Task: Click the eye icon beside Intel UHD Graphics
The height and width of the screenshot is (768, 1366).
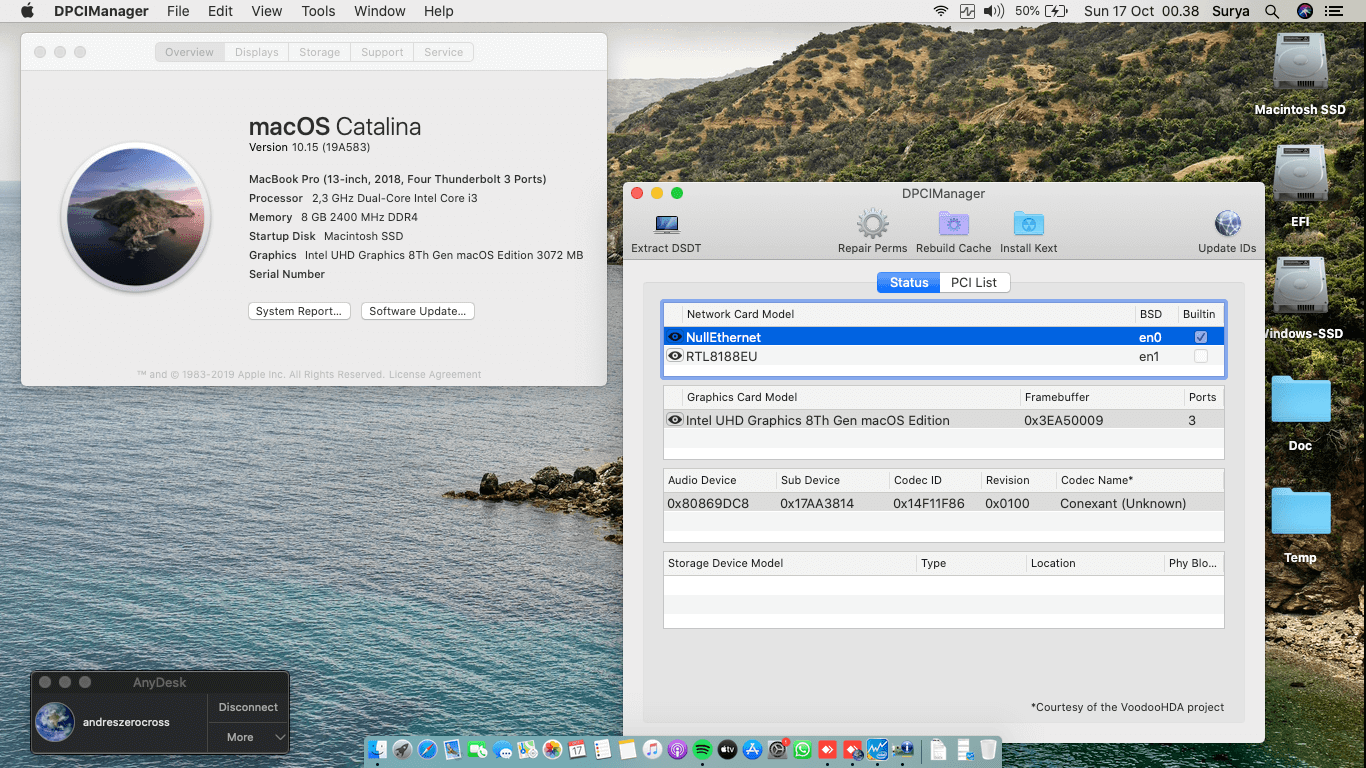Action: coord(675,420)
